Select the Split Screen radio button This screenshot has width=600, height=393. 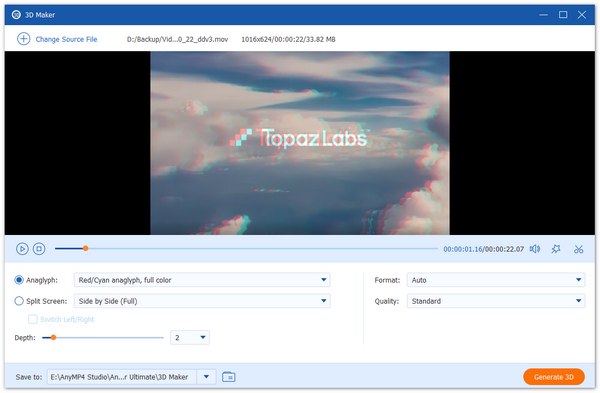click(19, 301)
